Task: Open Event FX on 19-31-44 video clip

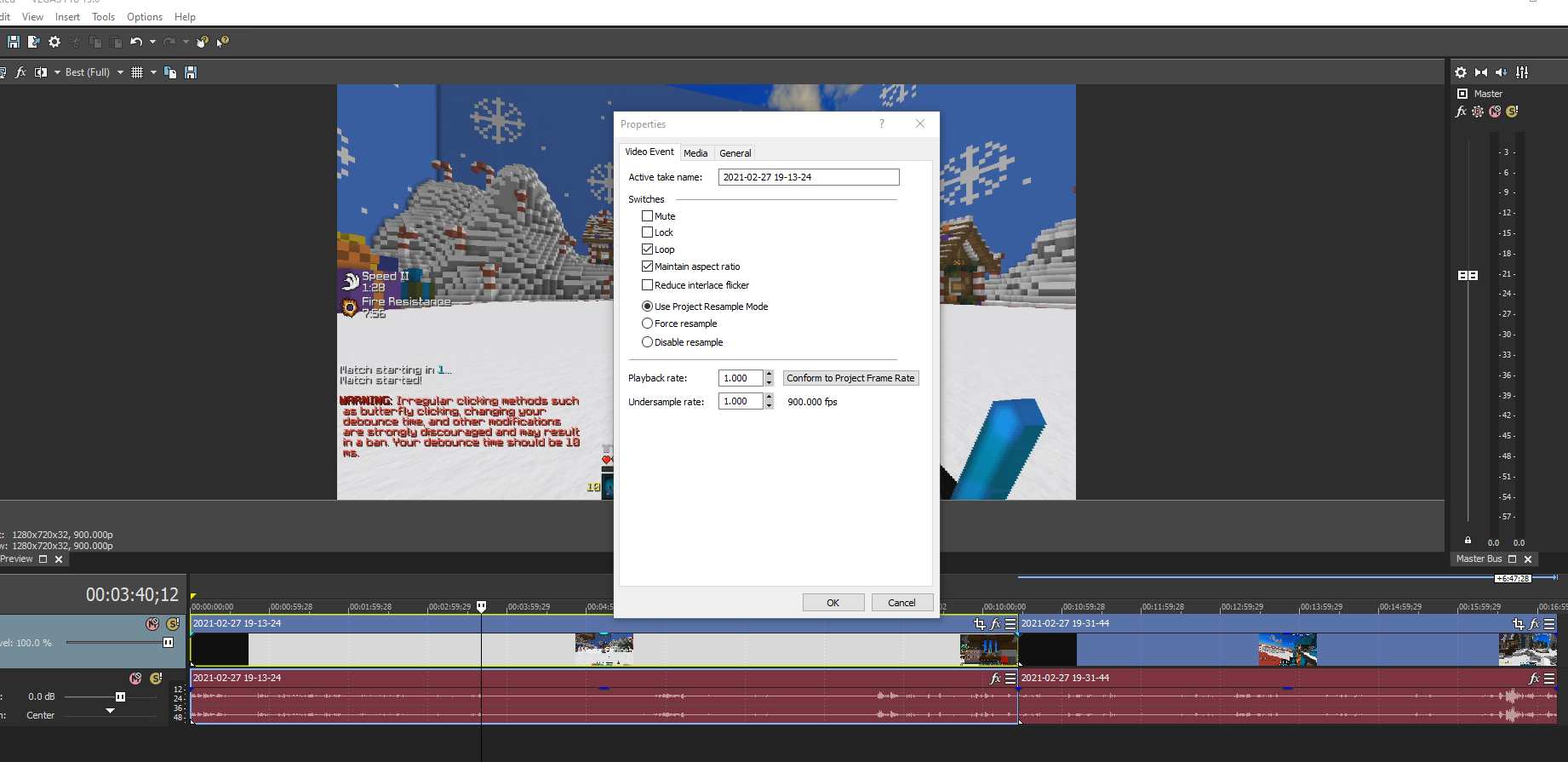Action: pos(1534,624)
